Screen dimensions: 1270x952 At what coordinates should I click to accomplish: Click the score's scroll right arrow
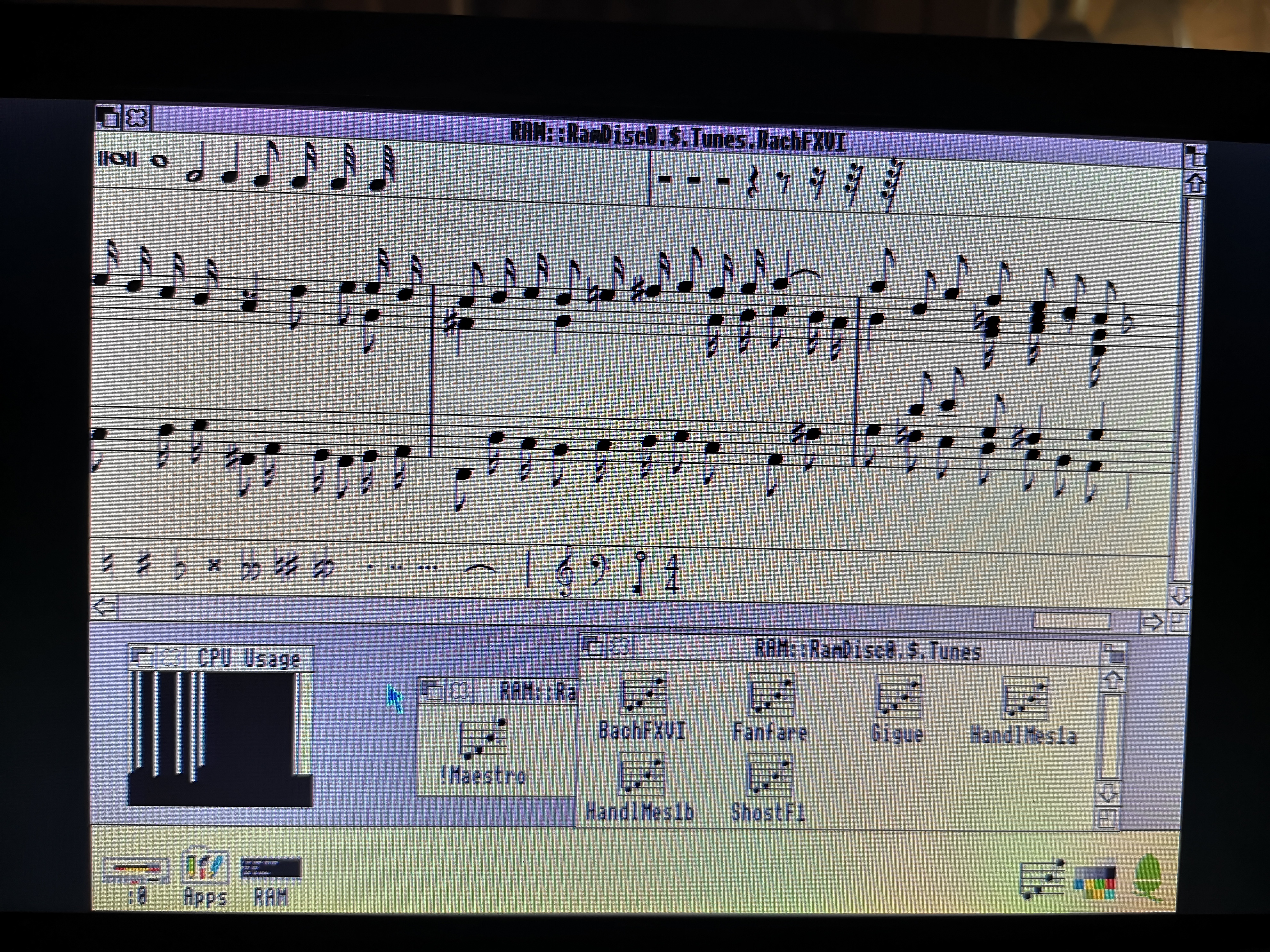pyautogui.click(x=1152, y=623)
